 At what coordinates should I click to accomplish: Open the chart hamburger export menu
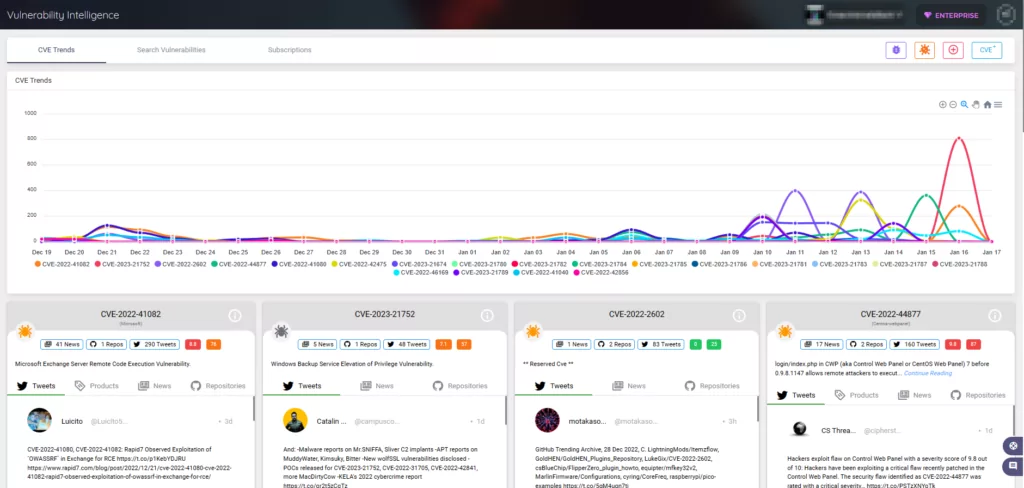pyautogui.click(x=999, y=105)
